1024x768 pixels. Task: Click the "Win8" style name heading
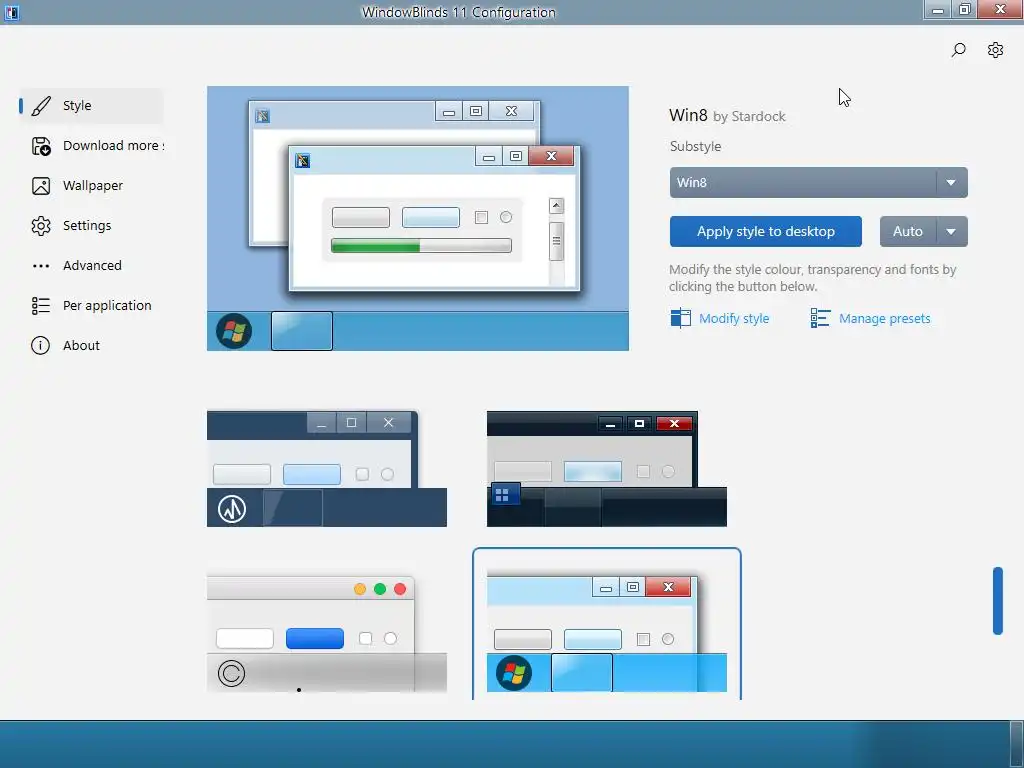(688, 116)
